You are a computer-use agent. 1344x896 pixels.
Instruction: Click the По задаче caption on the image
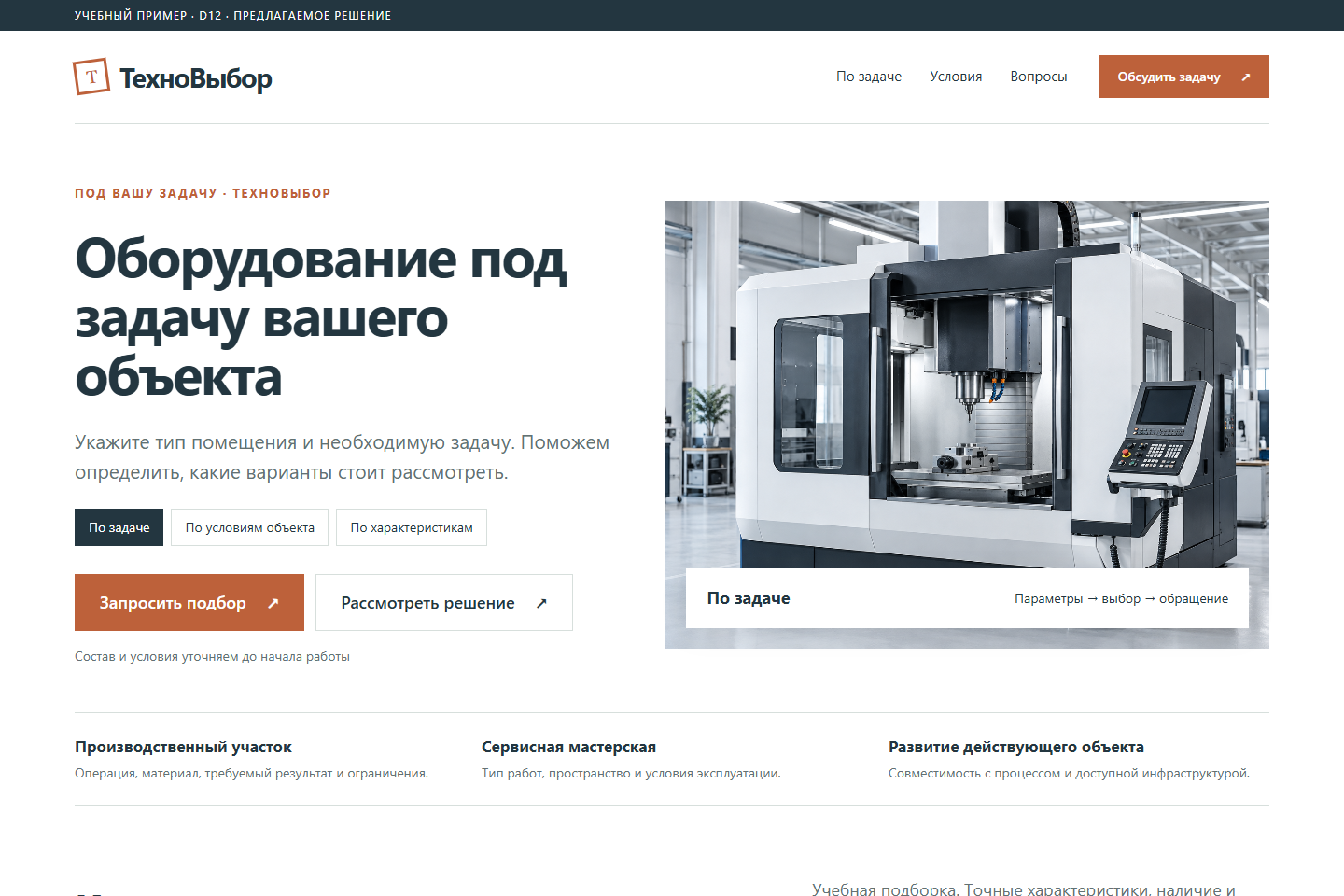[x=749, y=598]
